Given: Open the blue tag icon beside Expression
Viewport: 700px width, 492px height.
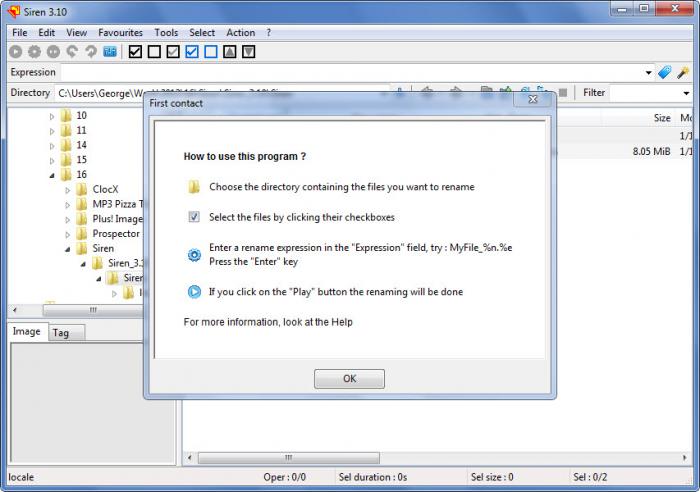Looking at the screenshot, I should [x=665, y=72].
